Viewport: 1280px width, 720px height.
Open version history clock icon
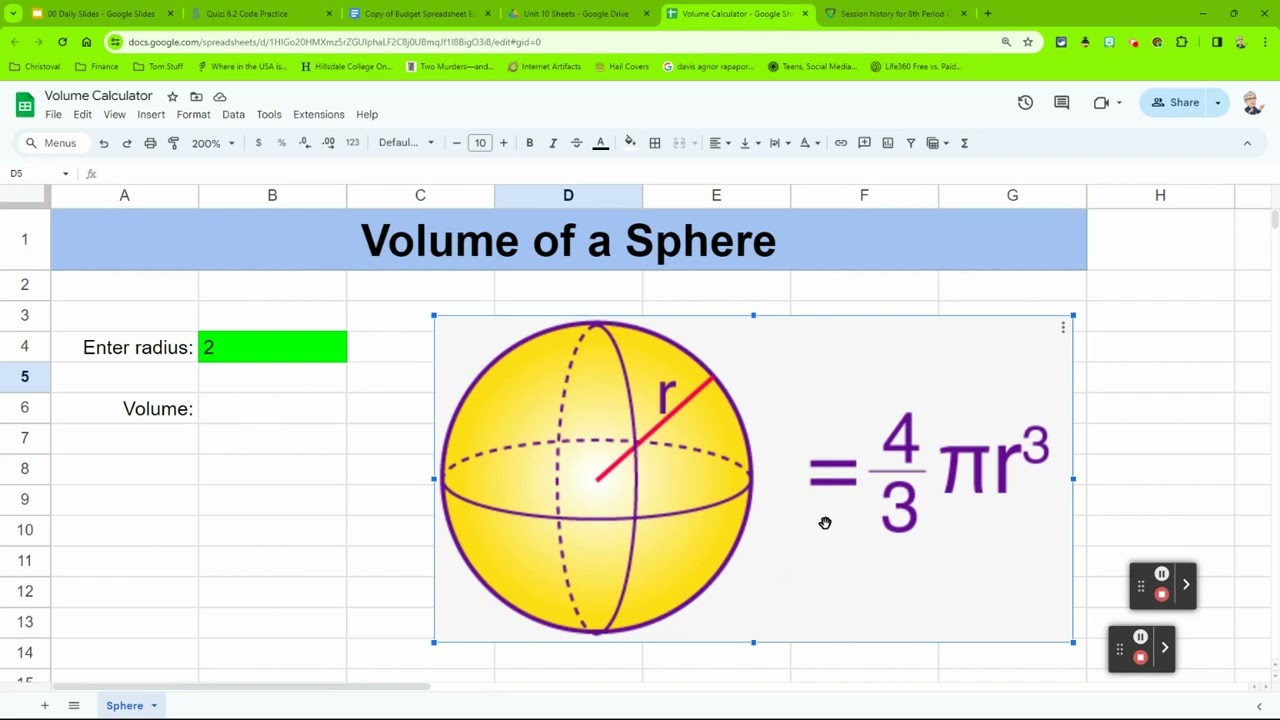click(x=1025, y=102)
